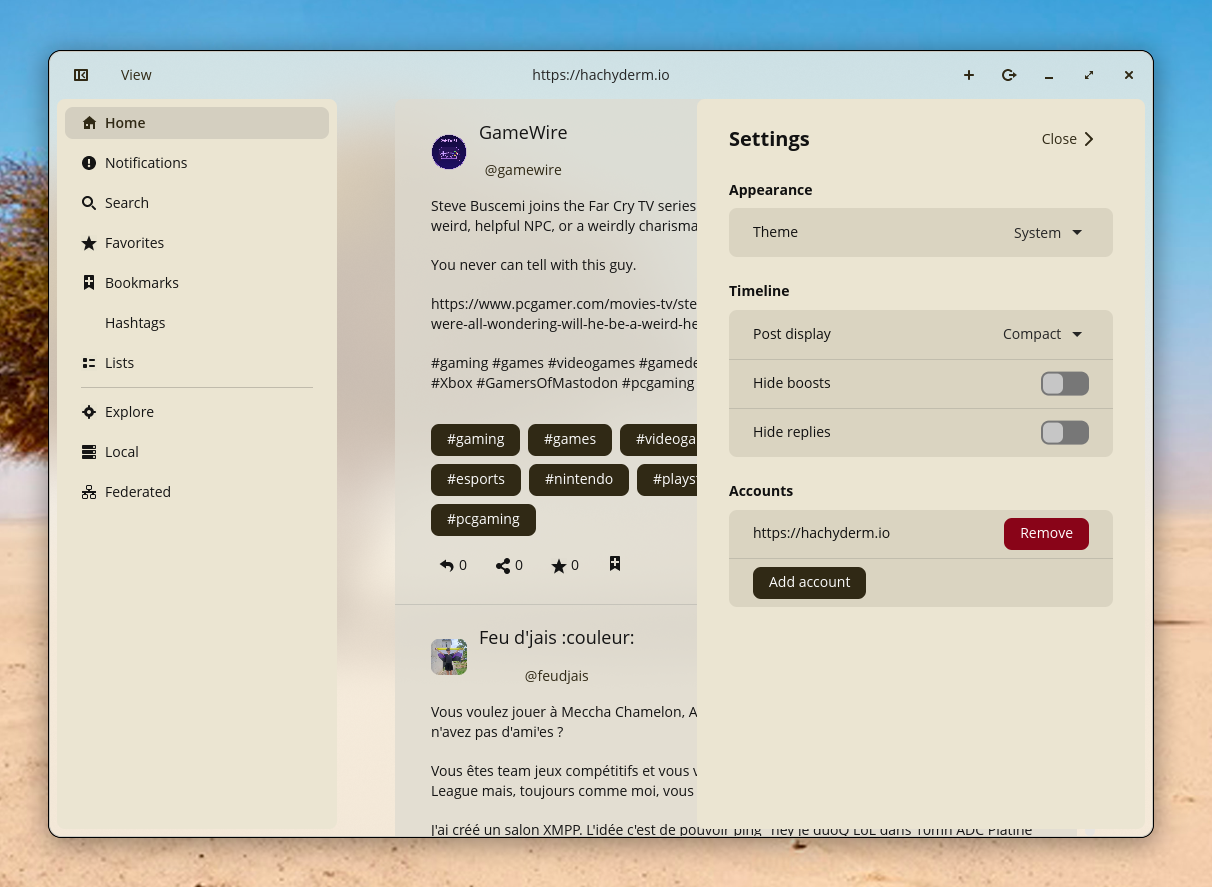Click the @gamewire handle
The height and width of the screenshot is (887, 1212).
click(523, 171)
